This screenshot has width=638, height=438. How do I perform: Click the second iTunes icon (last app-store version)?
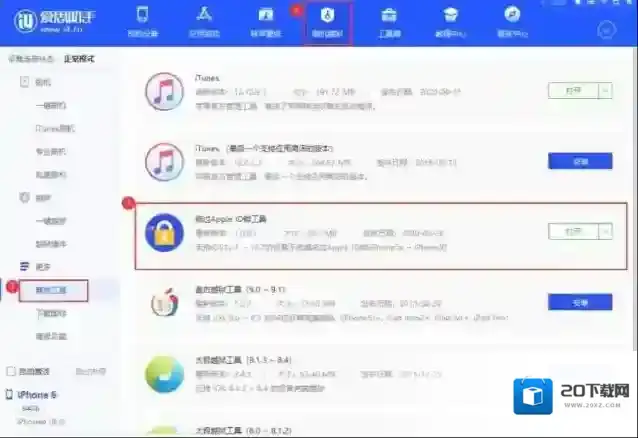164,162
